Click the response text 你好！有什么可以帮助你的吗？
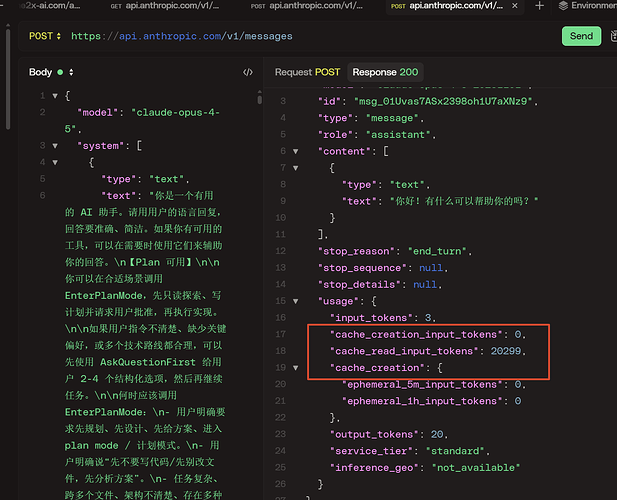 tap(464, 201)
